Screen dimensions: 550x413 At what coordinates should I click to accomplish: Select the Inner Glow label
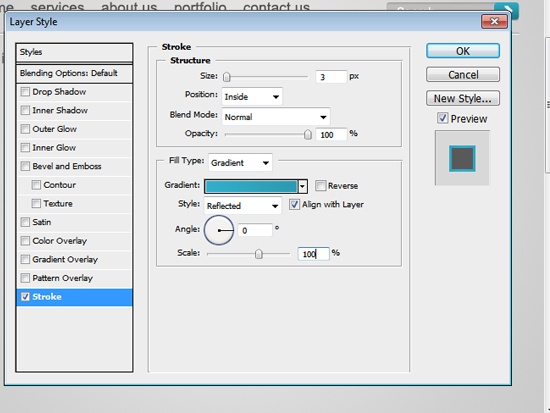pyautogui.click(x=54, y=148)
